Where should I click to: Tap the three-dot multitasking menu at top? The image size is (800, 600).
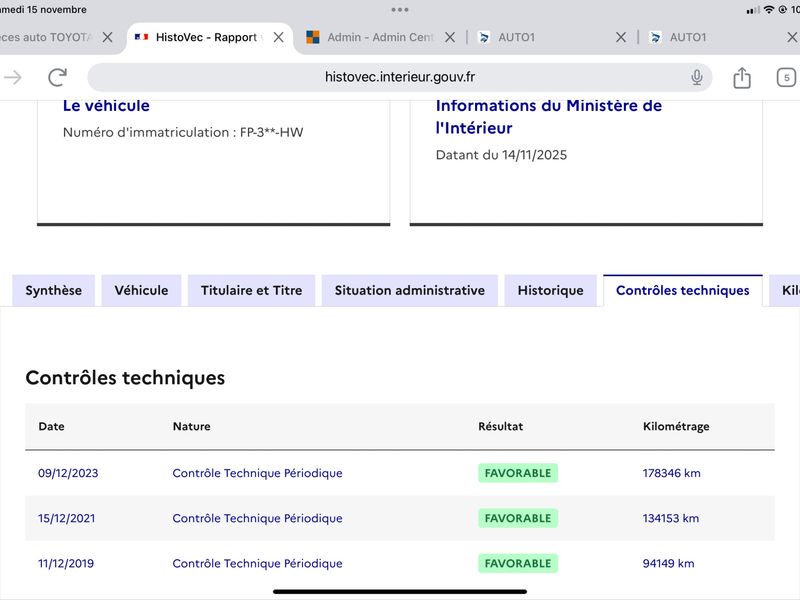click(x=400, y=9)
